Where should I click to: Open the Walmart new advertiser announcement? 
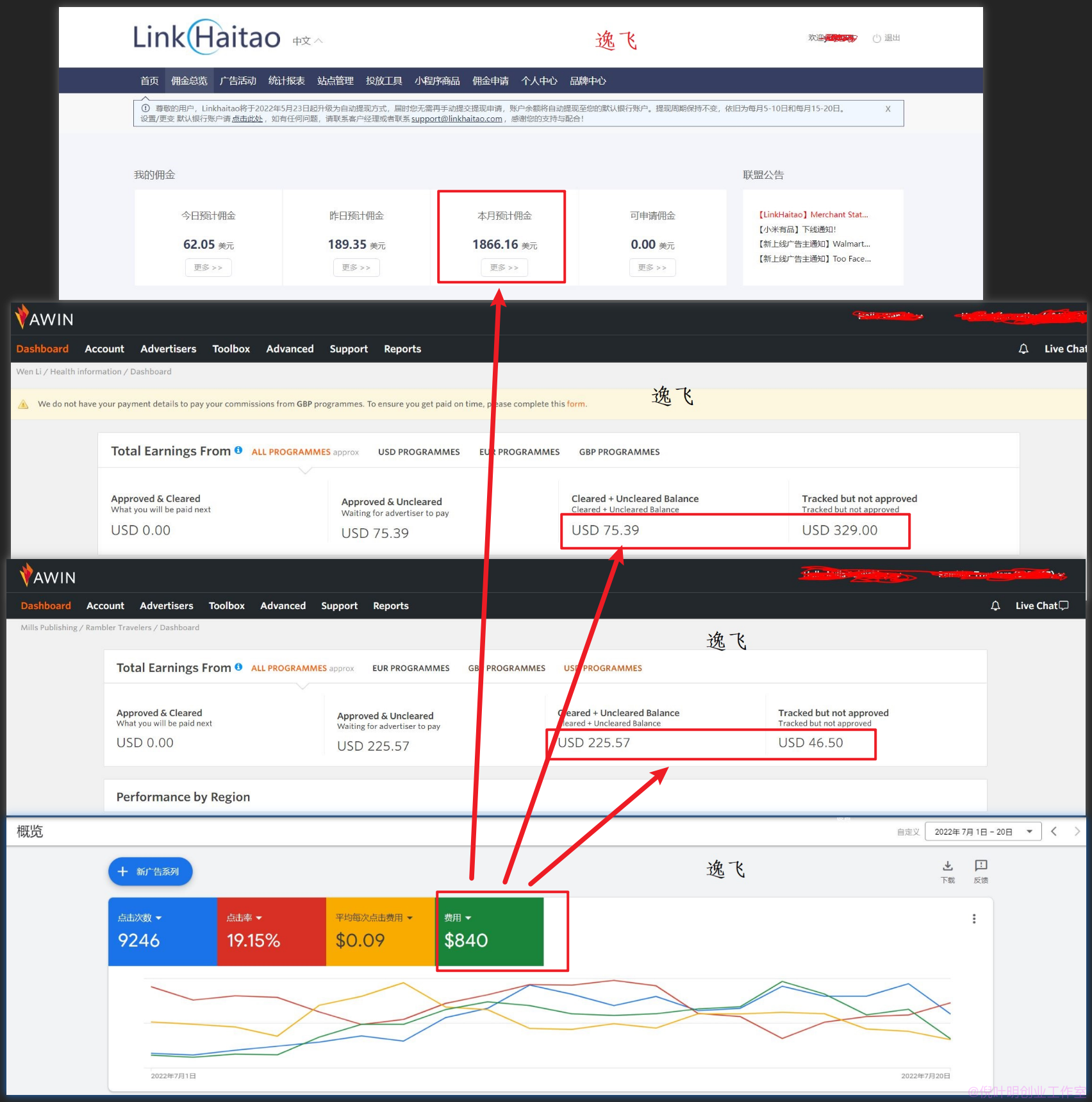click(x=814, y=244)
